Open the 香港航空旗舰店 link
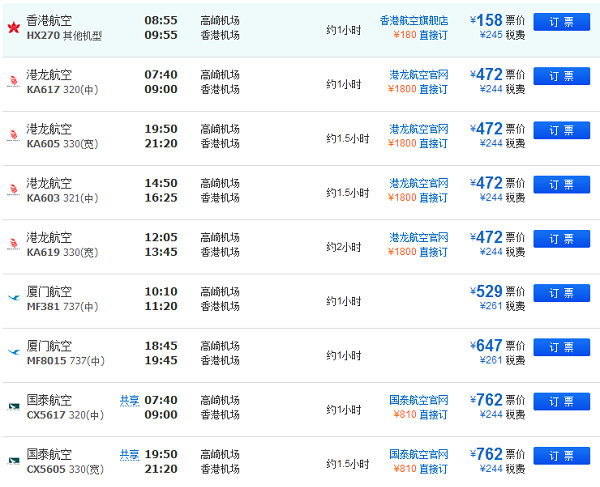Screen dimensions: 600x487 [414, 20]
